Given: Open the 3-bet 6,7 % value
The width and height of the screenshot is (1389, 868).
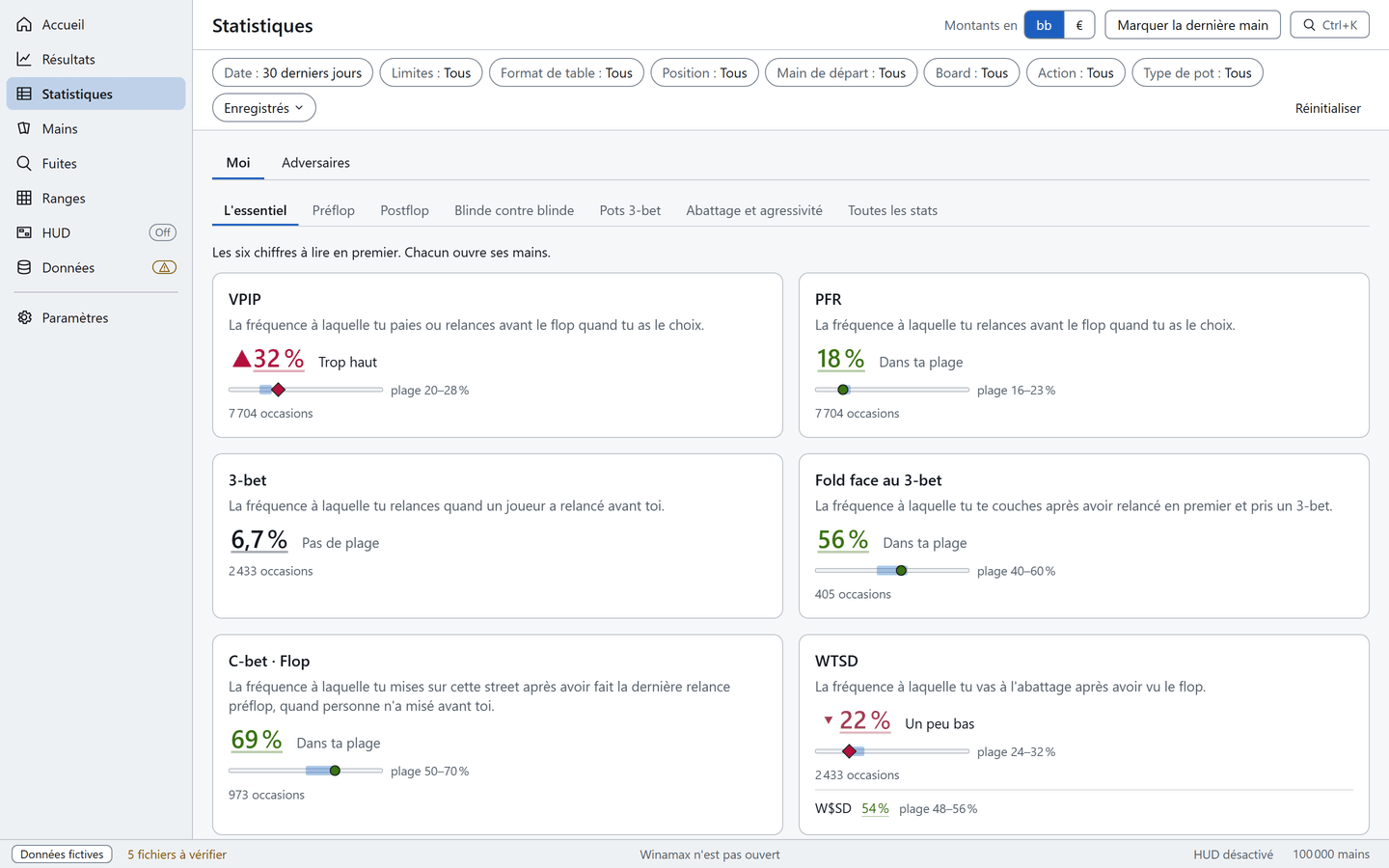Looking at the screenshot, I should (x=259, y=540).
